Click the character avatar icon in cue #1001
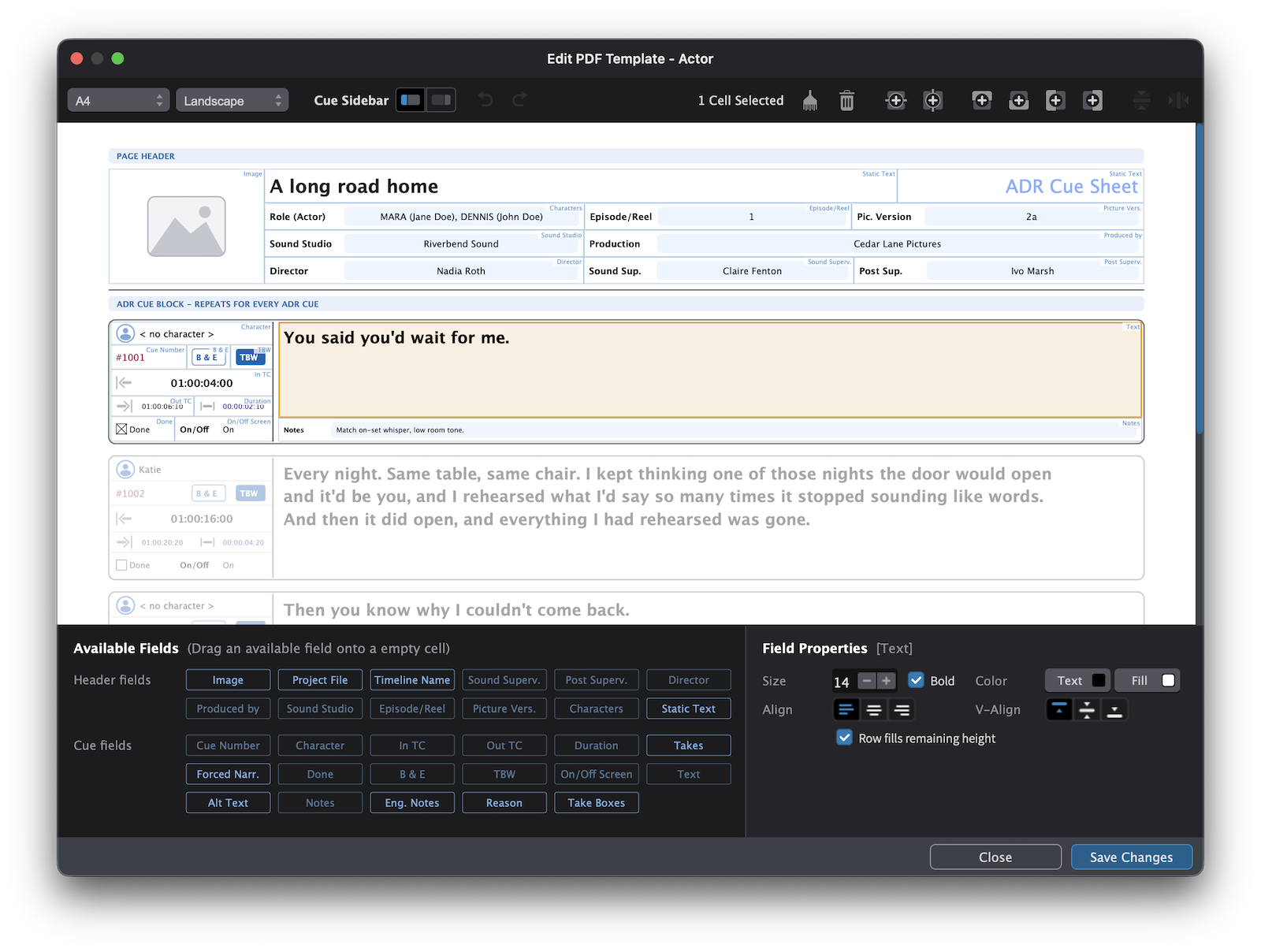Viewport: 1261px width, 952px height. tap(125, 333)
